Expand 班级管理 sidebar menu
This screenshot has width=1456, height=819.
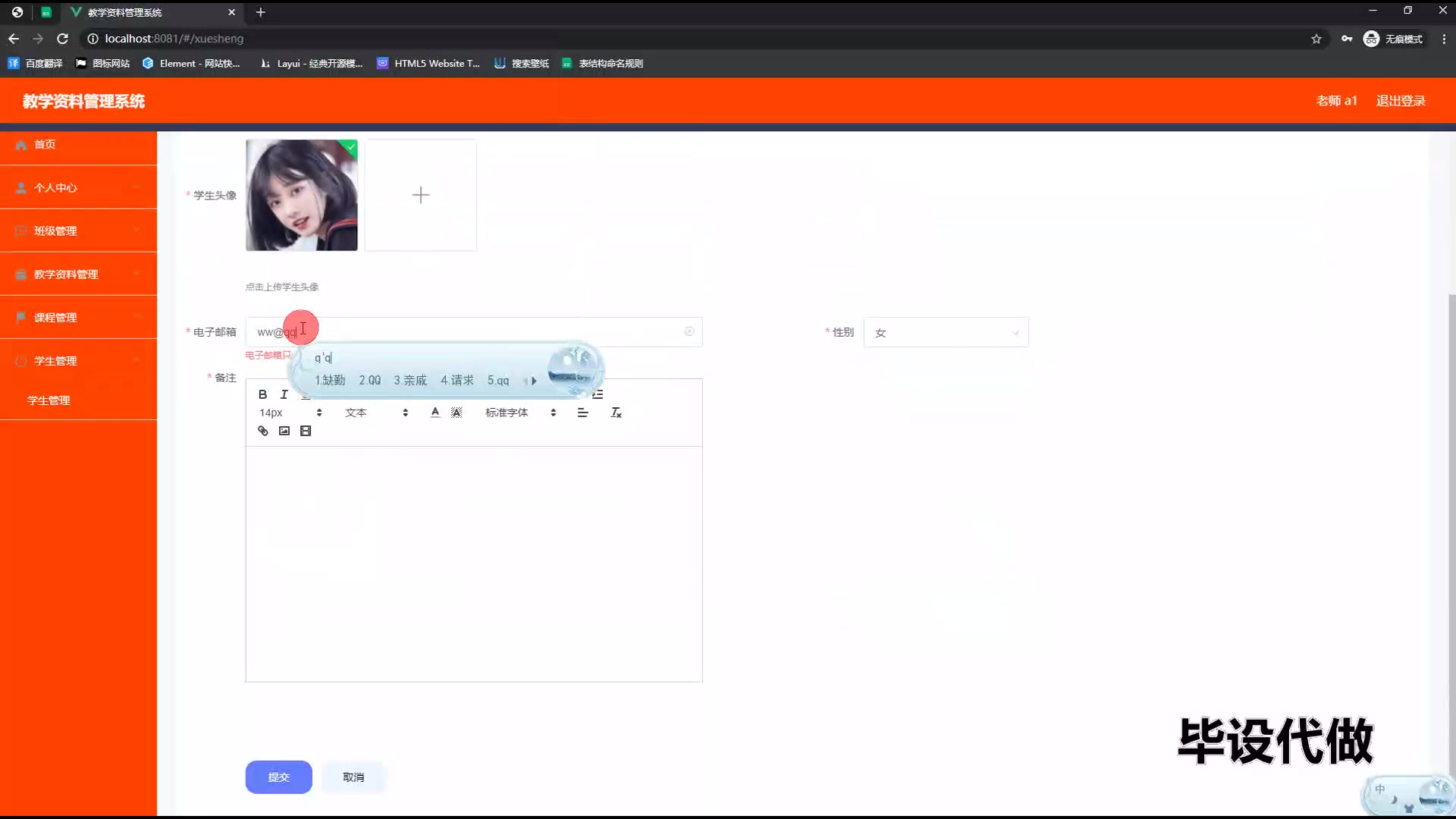[x=79, y=231]
